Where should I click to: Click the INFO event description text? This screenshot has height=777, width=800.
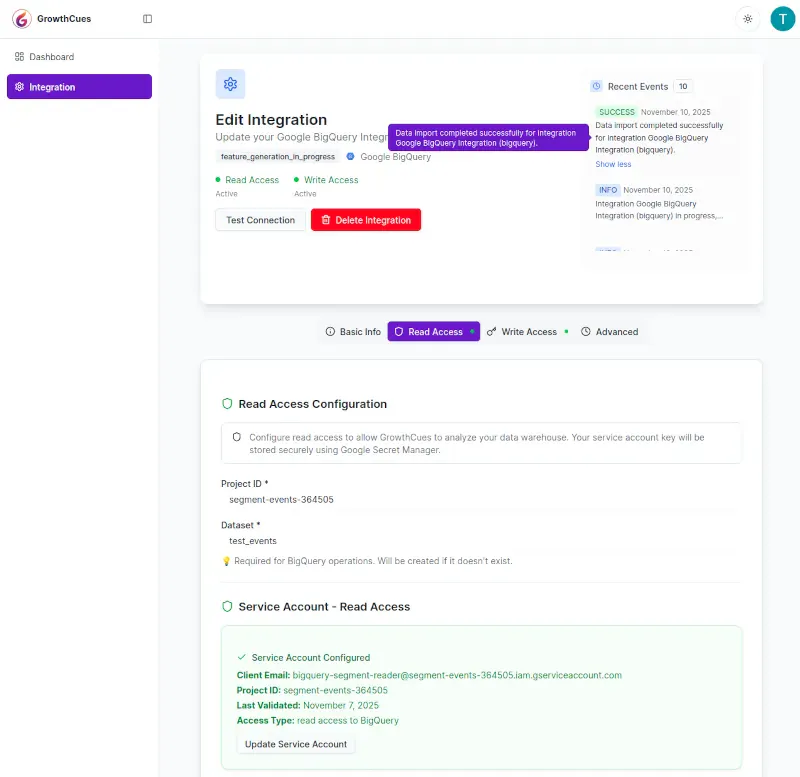pos(659,210)
